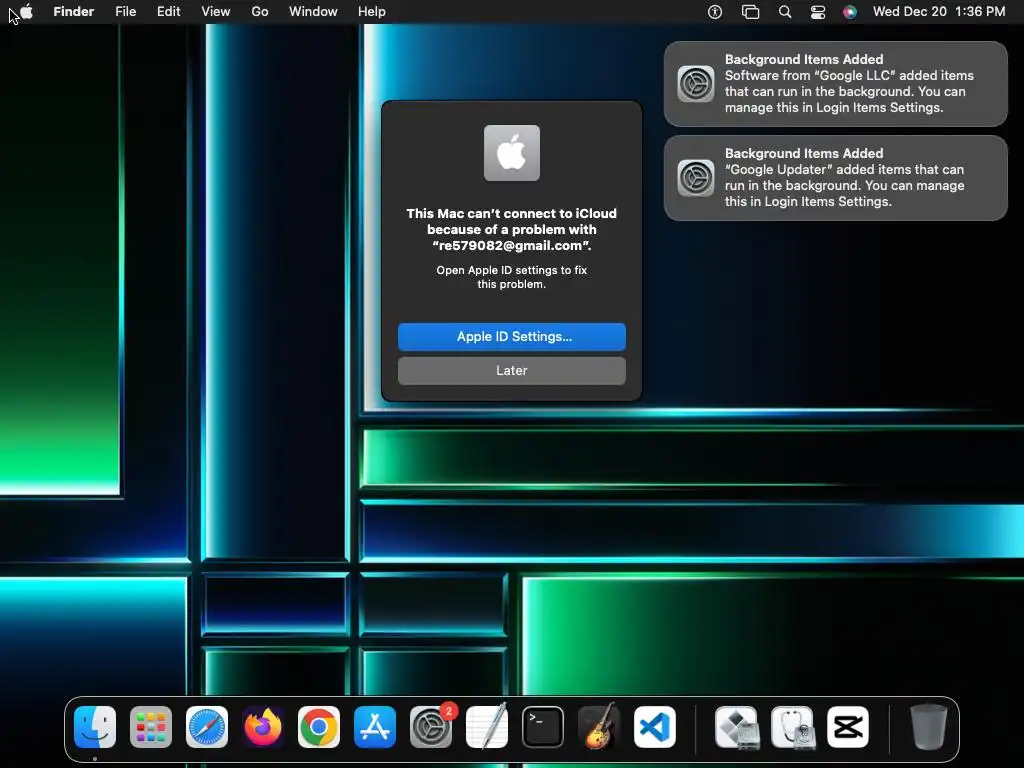Image resolution: width=1024 pixels, height=768 pixels.
Task: Activate Siri from the menu bar
Action: pyautogui.click(x=850, y=12)
